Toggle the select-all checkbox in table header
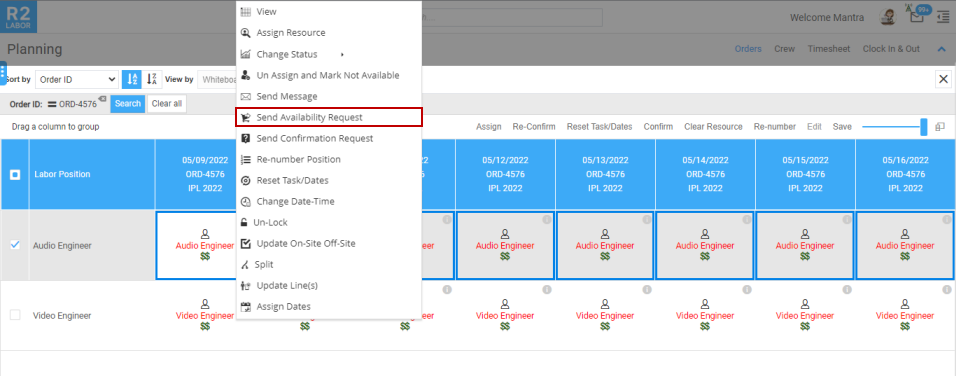This screenshot has height=376, width=956. tap(15, 174)
